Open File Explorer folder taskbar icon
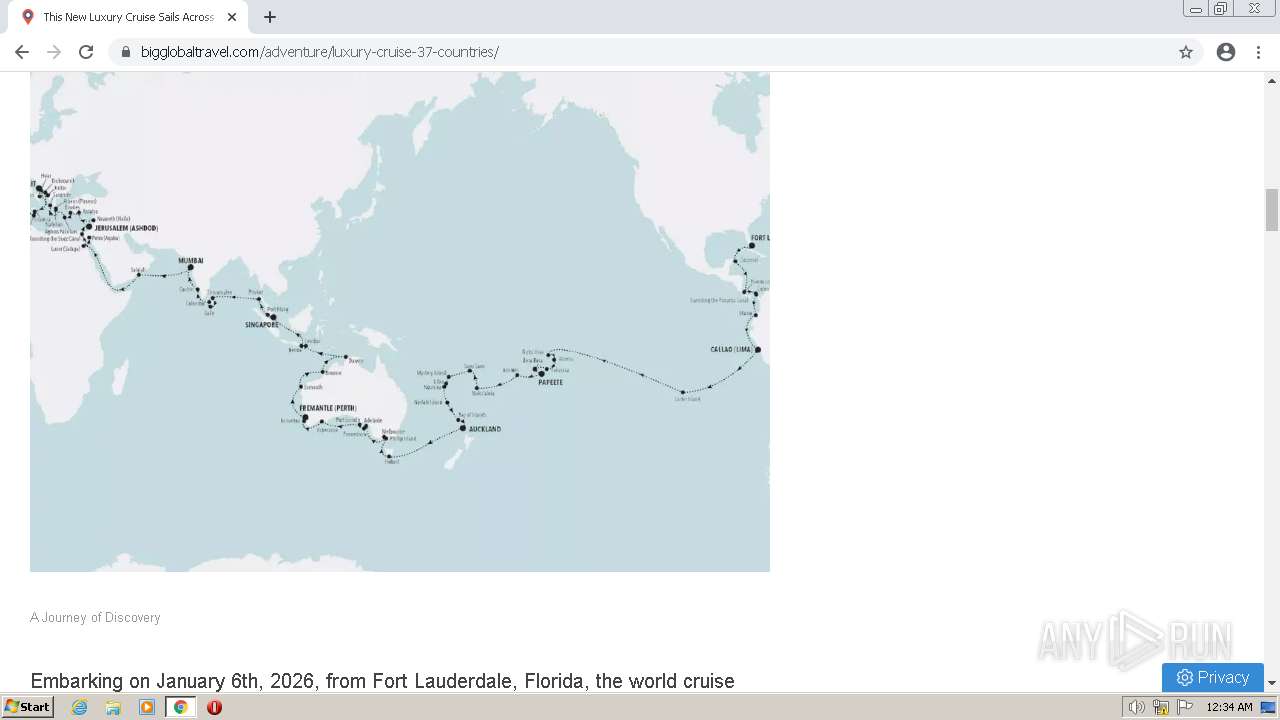Screen dimensions: 1280x720 113,707
